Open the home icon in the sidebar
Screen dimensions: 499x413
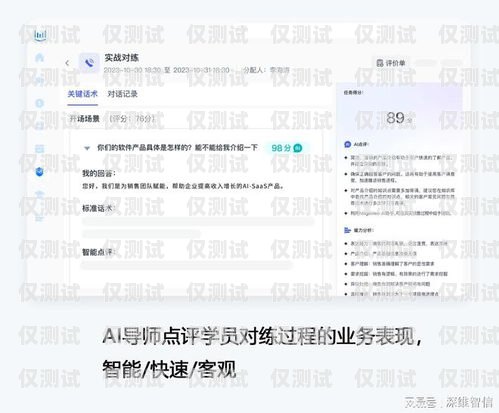point(40,58)
